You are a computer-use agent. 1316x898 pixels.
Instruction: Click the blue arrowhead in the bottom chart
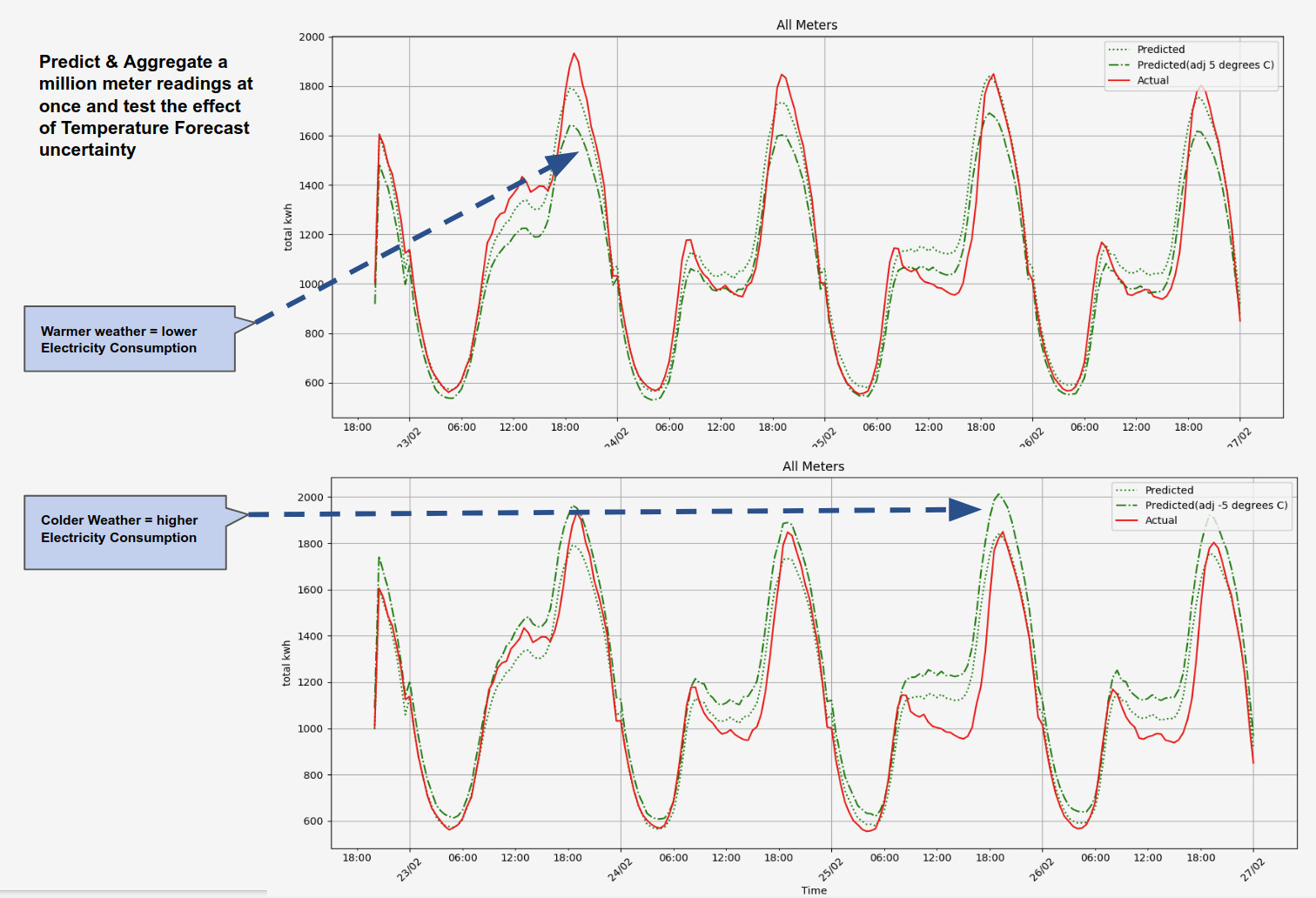963,509
